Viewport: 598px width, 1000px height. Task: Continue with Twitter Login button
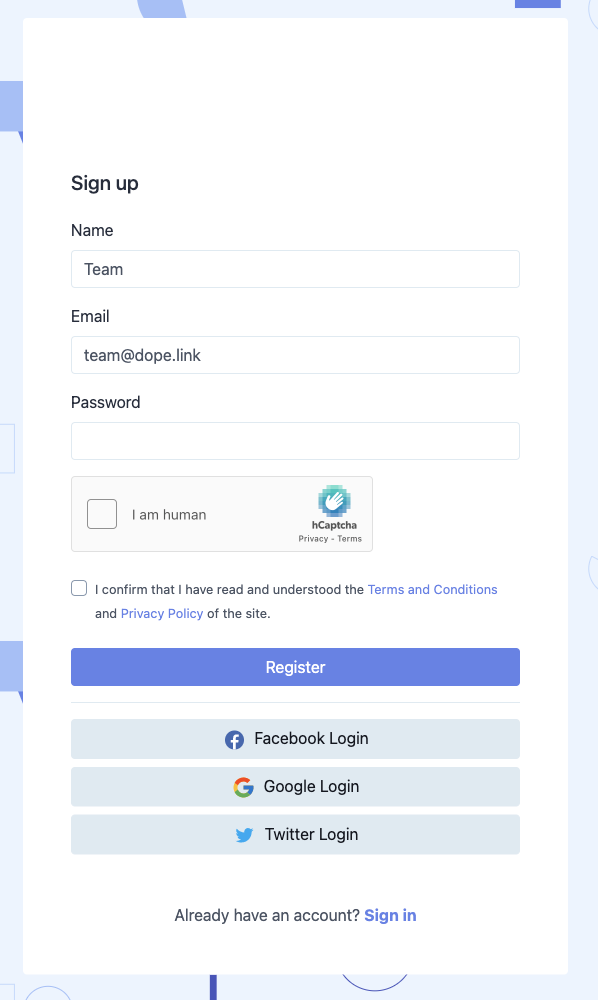click(295, 835)
